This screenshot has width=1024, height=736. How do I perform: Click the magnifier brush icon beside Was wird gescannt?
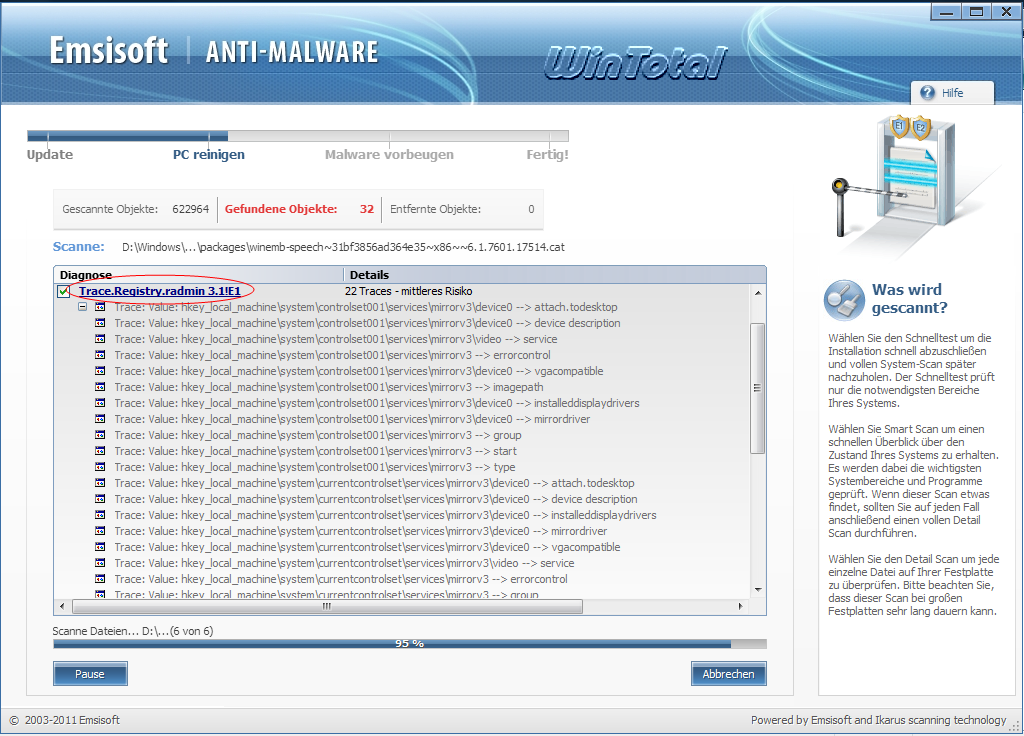click(844, 300)
